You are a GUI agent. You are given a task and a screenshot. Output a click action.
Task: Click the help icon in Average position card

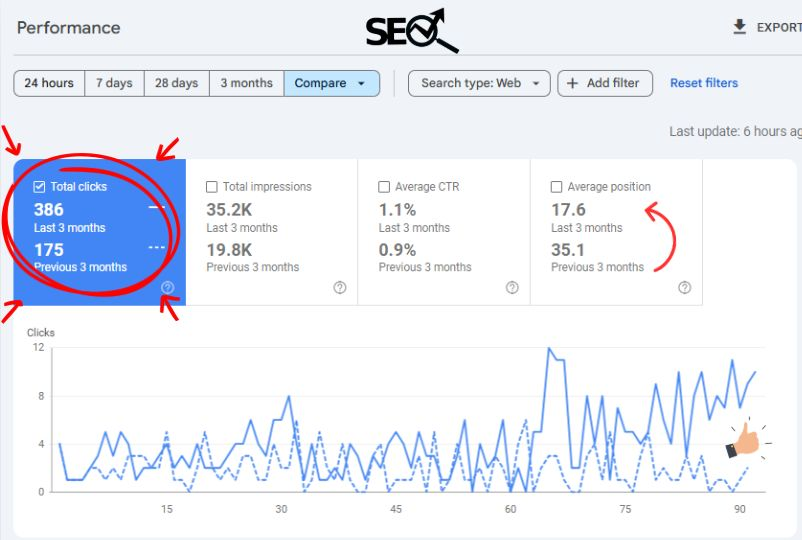click(684, 288)
